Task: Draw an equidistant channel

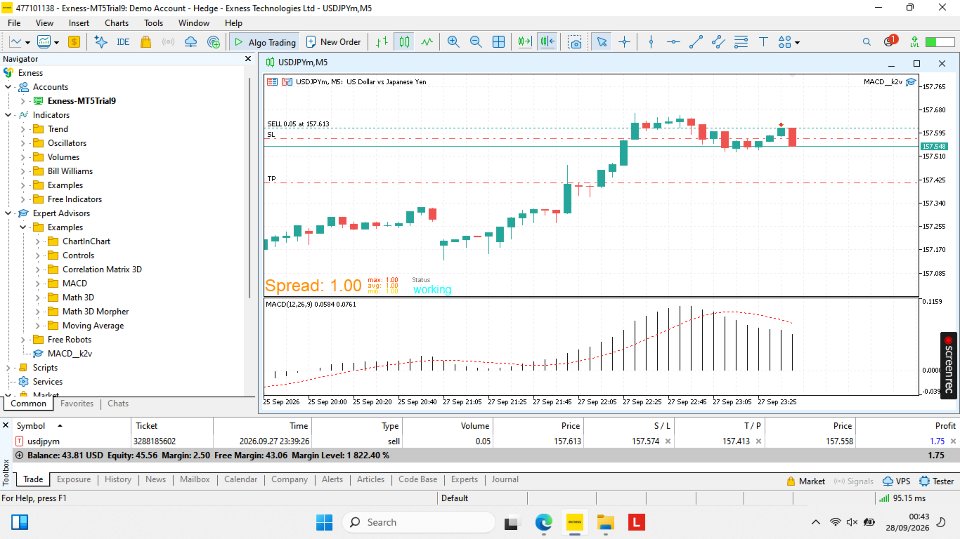Action: click(718, 42)
